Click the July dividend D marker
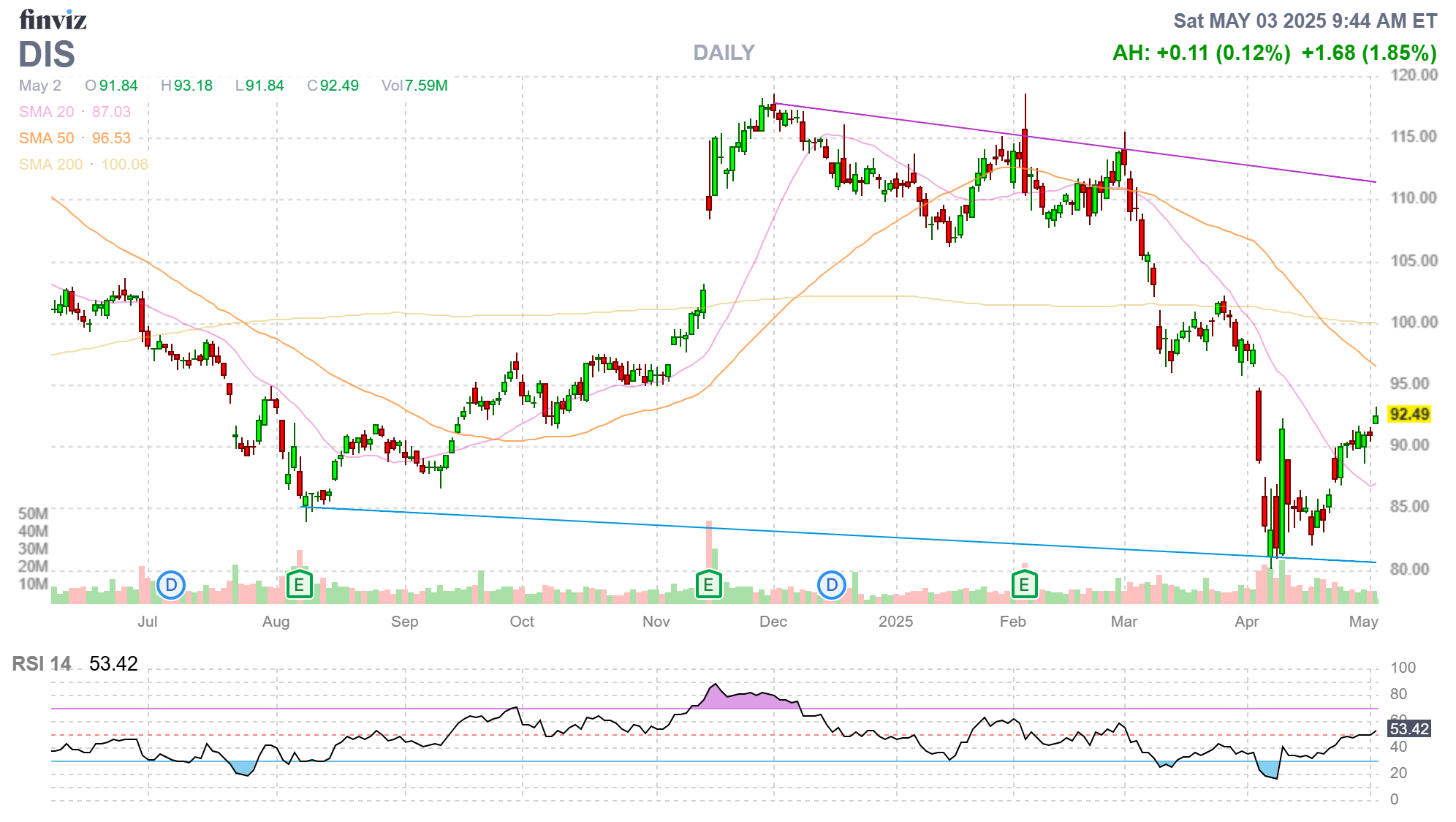Screen dimensions: 1456x822 tap(171, 585)
